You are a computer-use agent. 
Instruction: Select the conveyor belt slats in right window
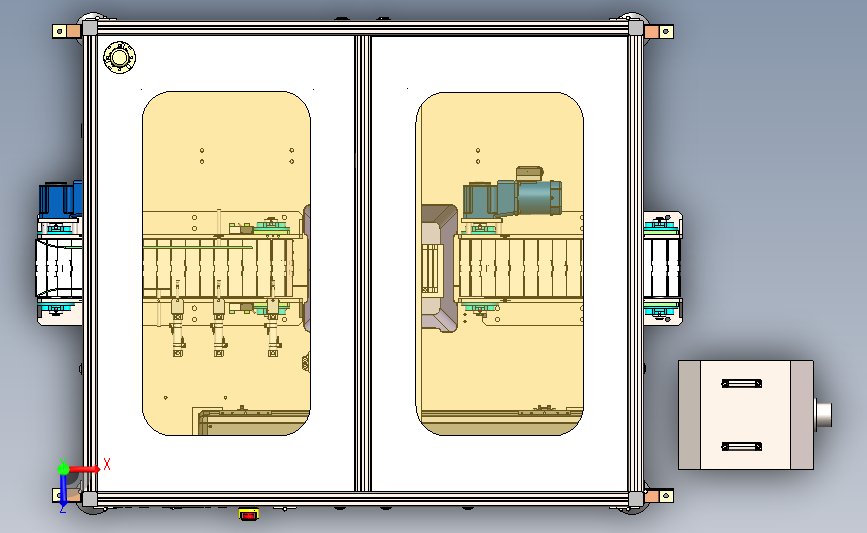point(520,268)
